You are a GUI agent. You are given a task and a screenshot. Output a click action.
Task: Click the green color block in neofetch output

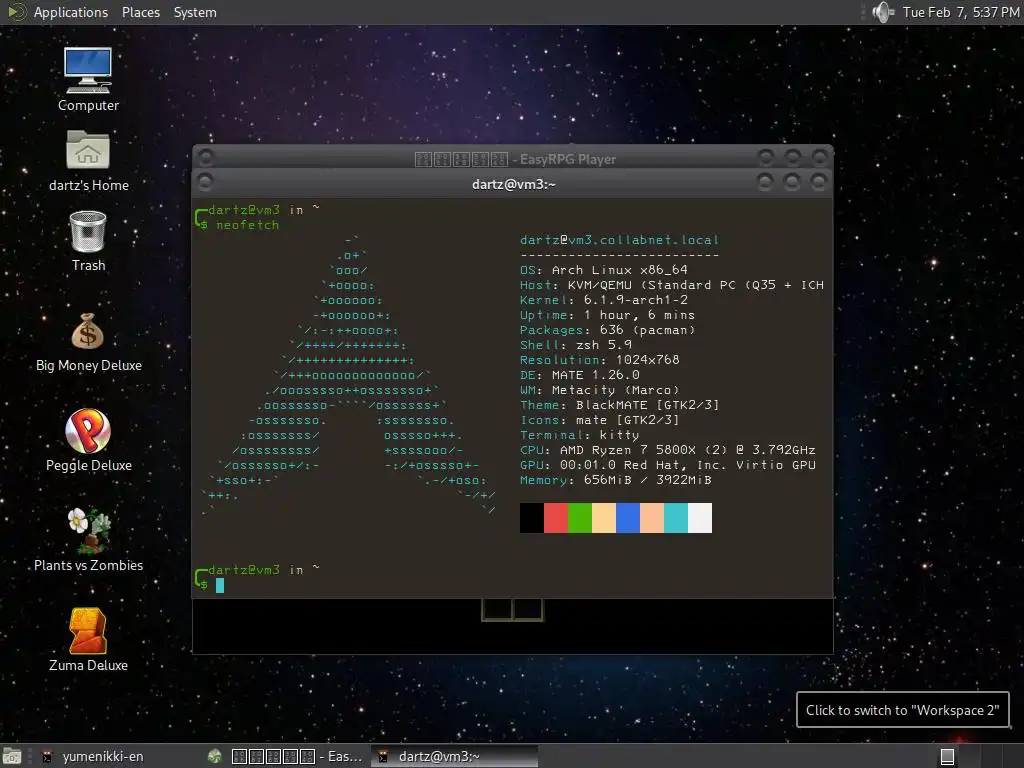pyautogui.click(x=580, y=518)
